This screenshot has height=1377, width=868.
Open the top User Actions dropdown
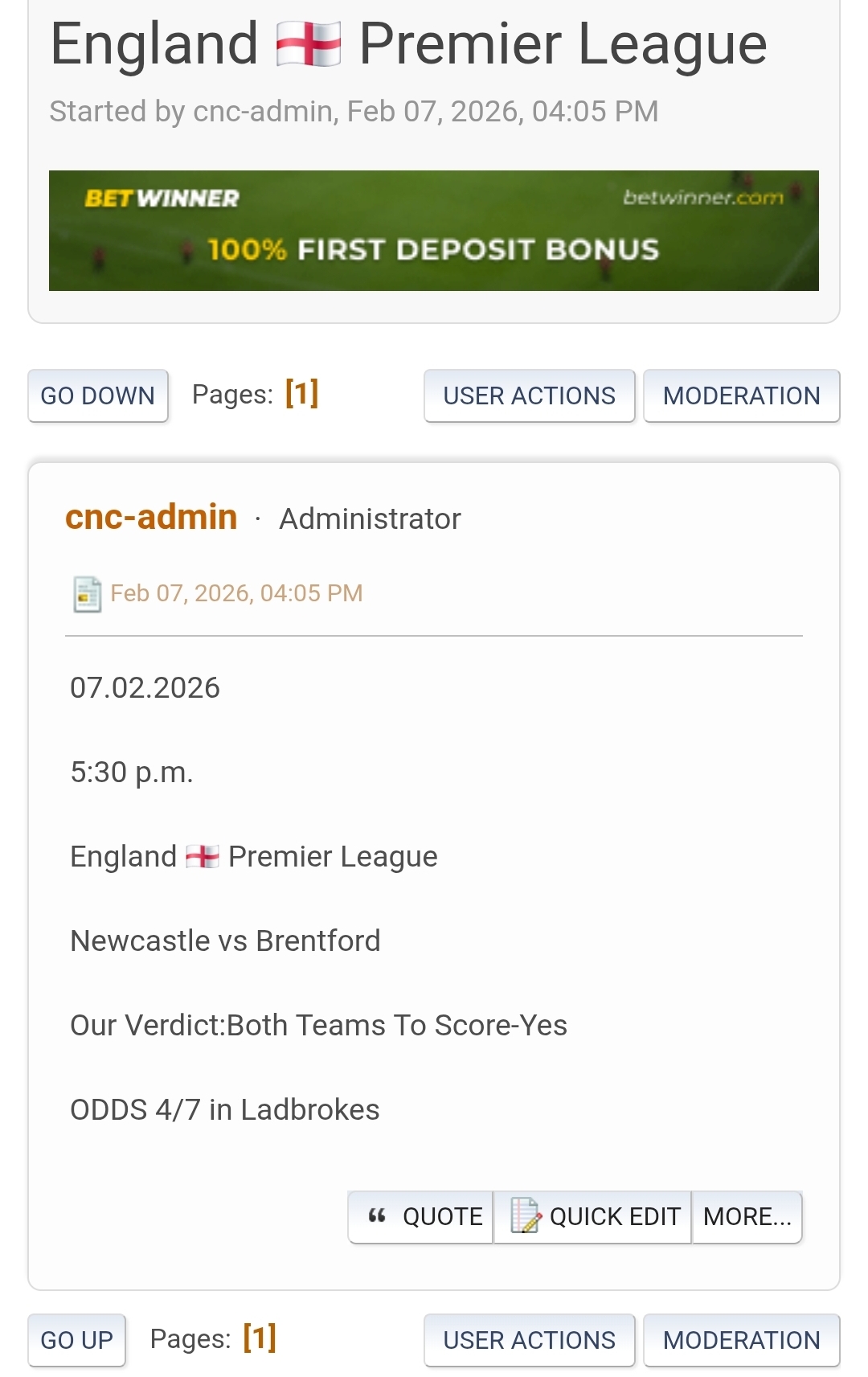click(x=529, y=395)
